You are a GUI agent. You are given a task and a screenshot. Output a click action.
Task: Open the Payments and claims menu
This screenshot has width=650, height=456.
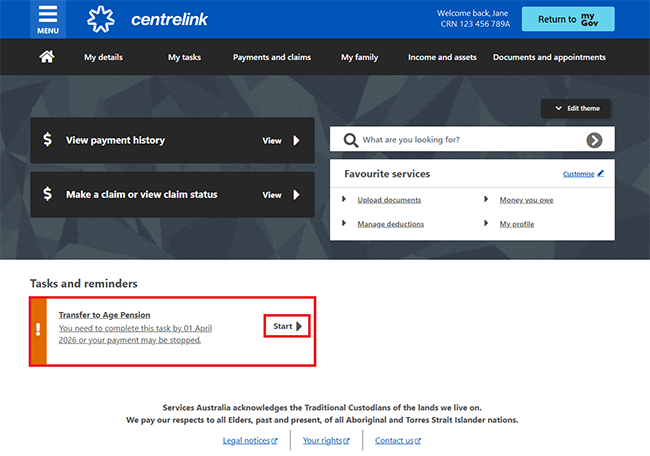(x=272, y=57)
